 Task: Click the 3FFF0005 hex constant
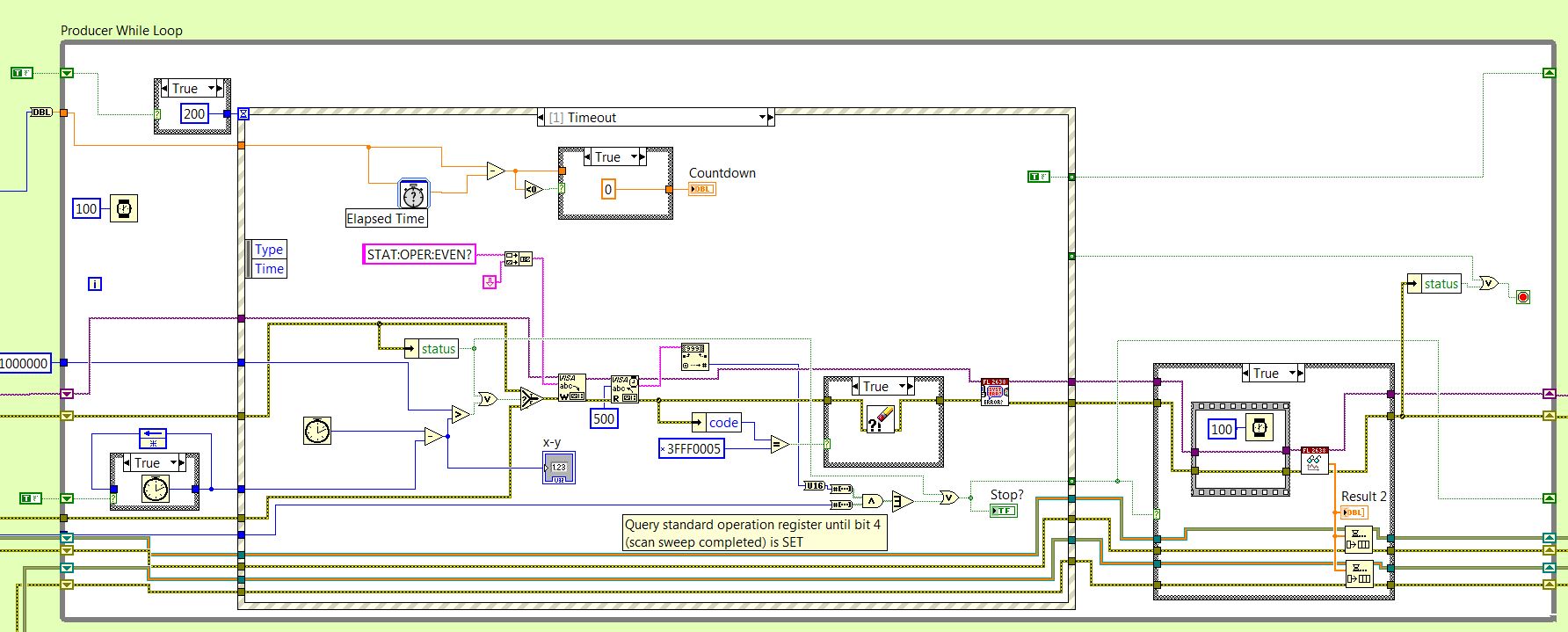[x=692, y=448]
